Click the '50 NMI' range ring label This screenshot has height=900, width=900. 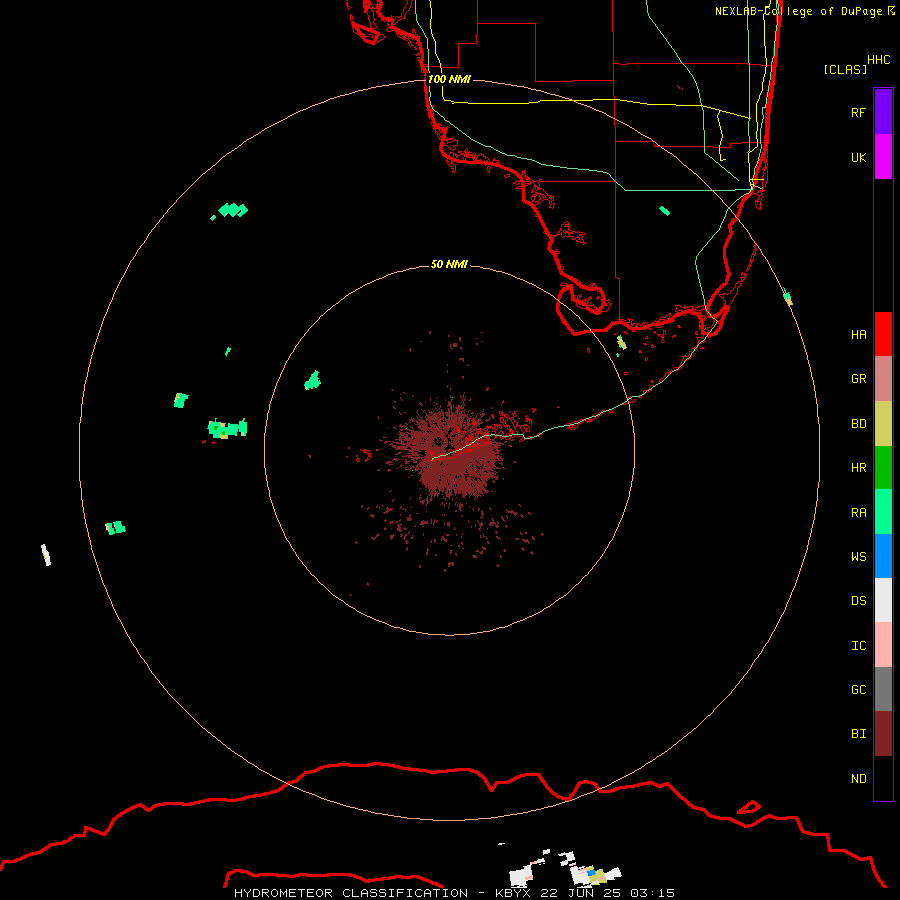click(449, 264)
